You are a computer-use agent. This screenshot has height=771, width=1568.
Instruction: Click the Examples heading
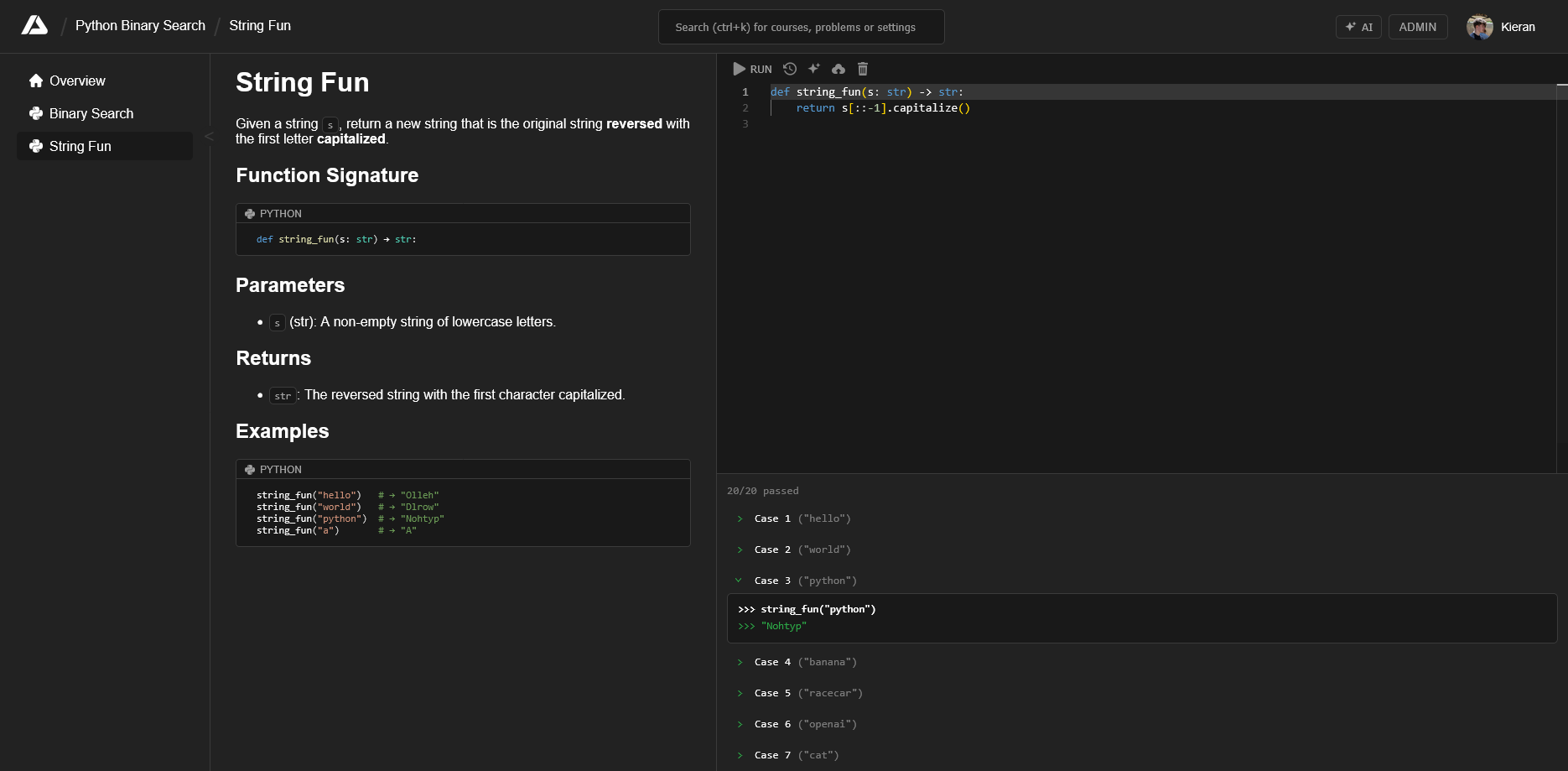[x=283, y=431]
